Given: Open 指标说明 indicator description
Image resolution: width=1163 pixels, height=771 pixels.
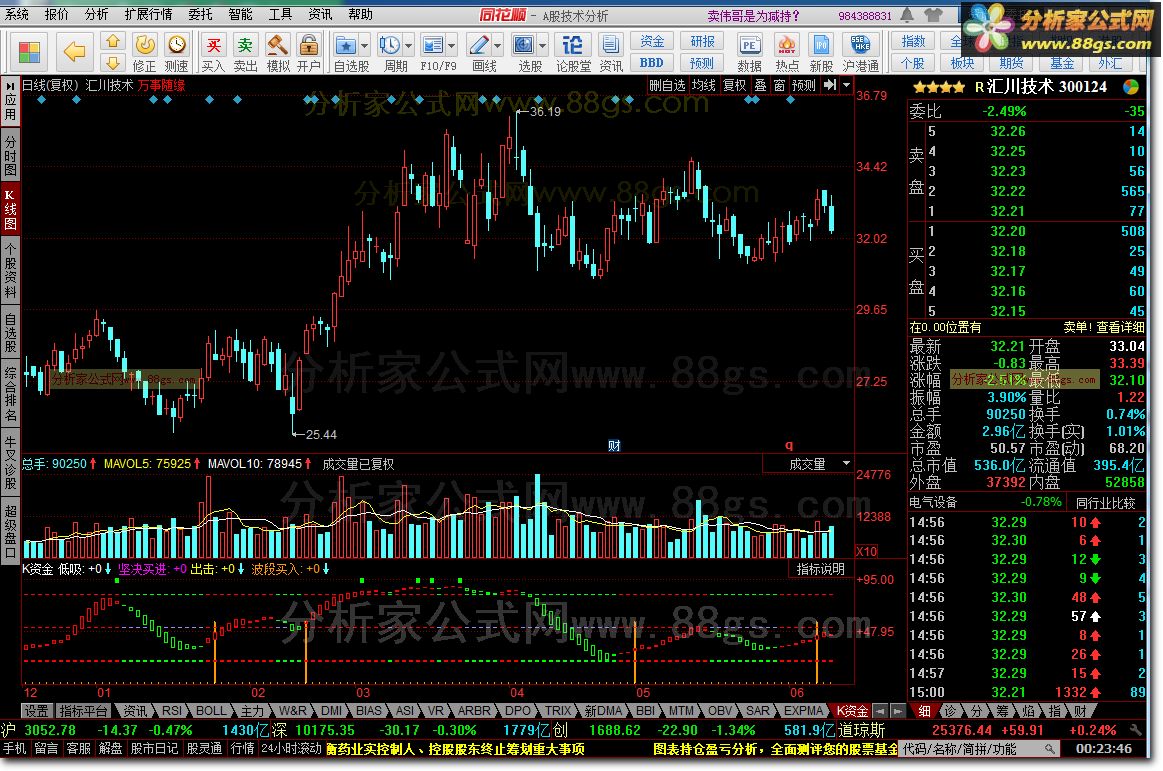Looking at the screenshot, I should 820,569.
